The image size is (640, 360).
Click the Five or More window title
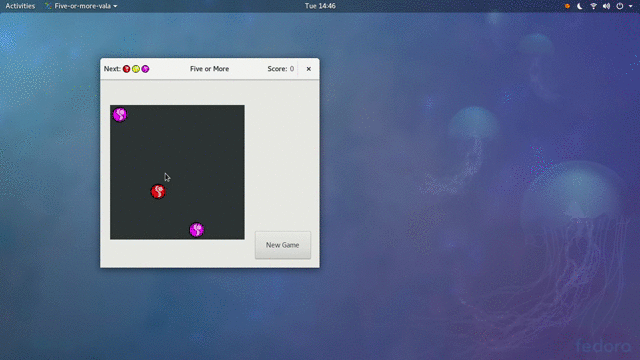(x=209, y=69)
